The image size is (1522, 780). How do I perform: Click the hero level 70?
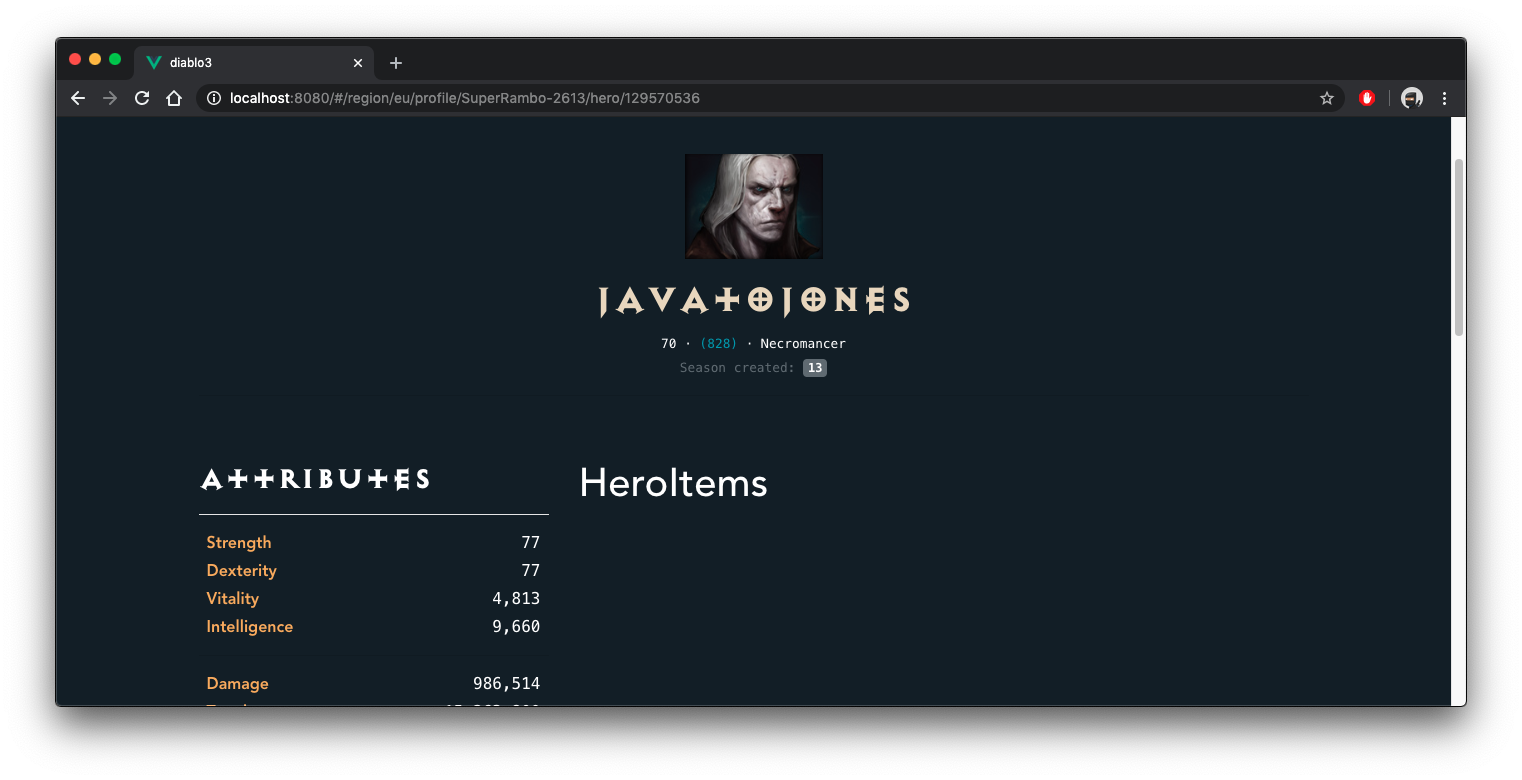[669, 344]
